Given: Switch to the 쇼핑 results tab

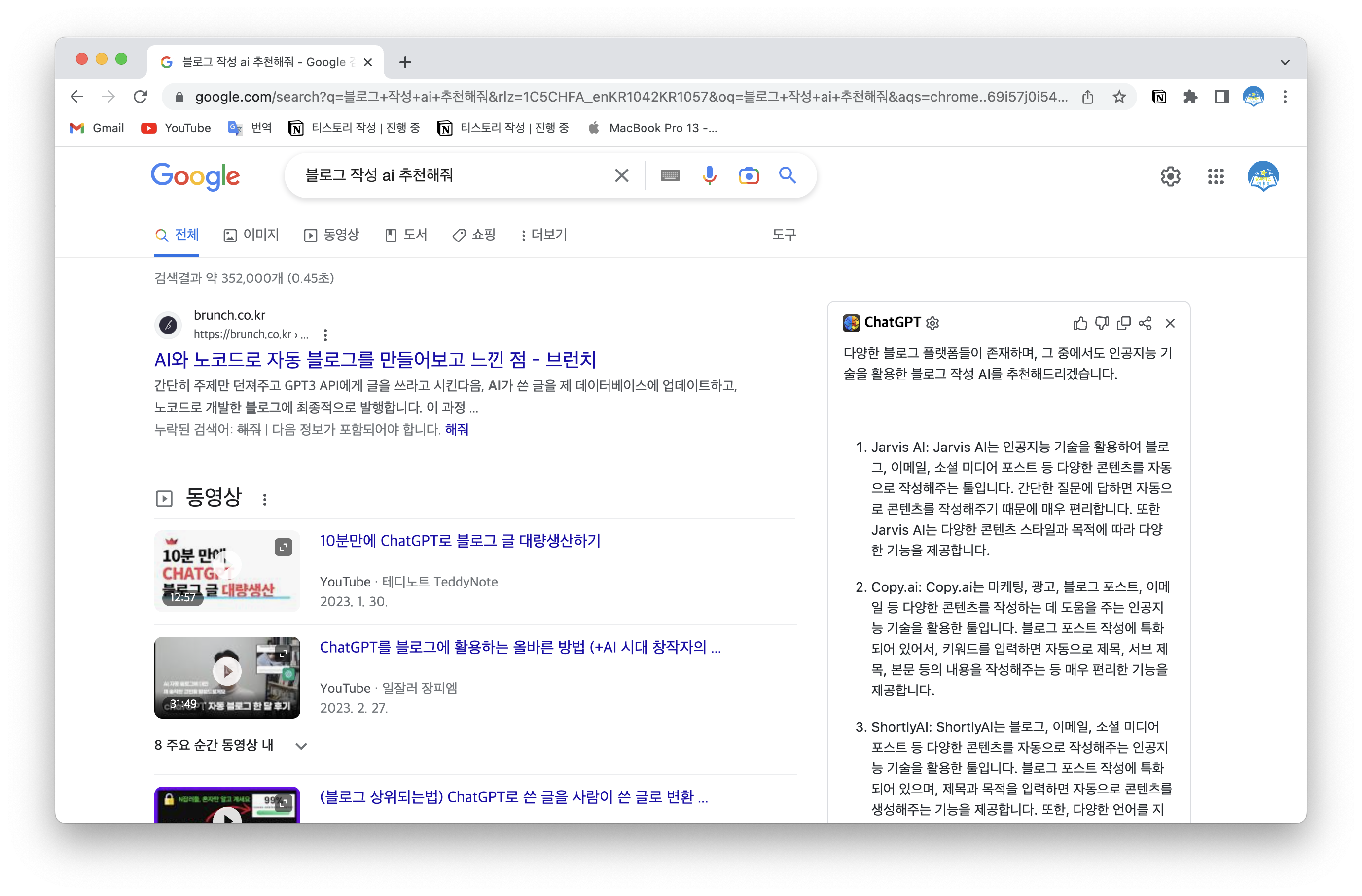Looking at the screenshot, I should pyautogui.click(x=474, y=235).
